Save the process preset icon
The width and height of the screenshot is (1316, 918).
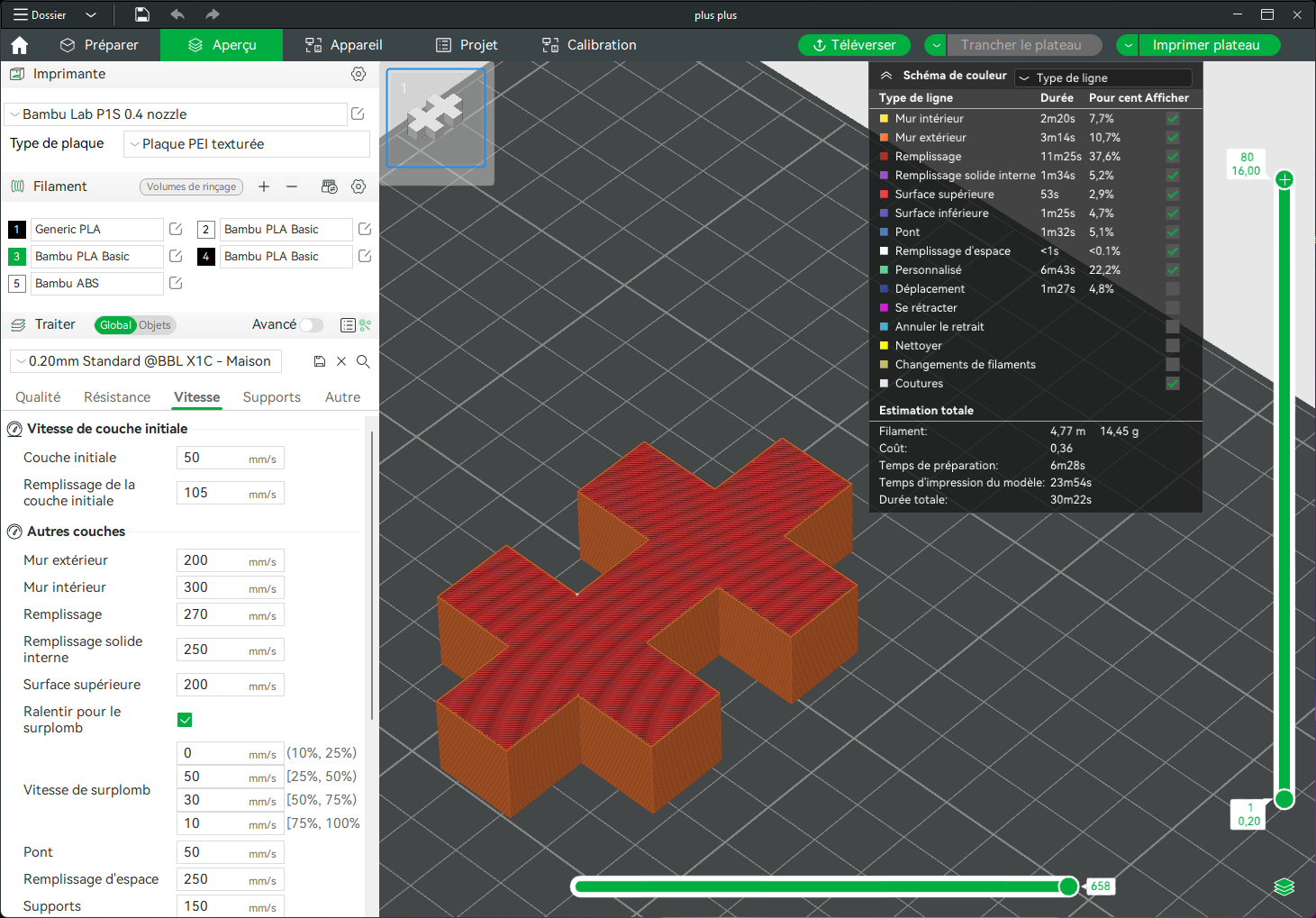320,361
